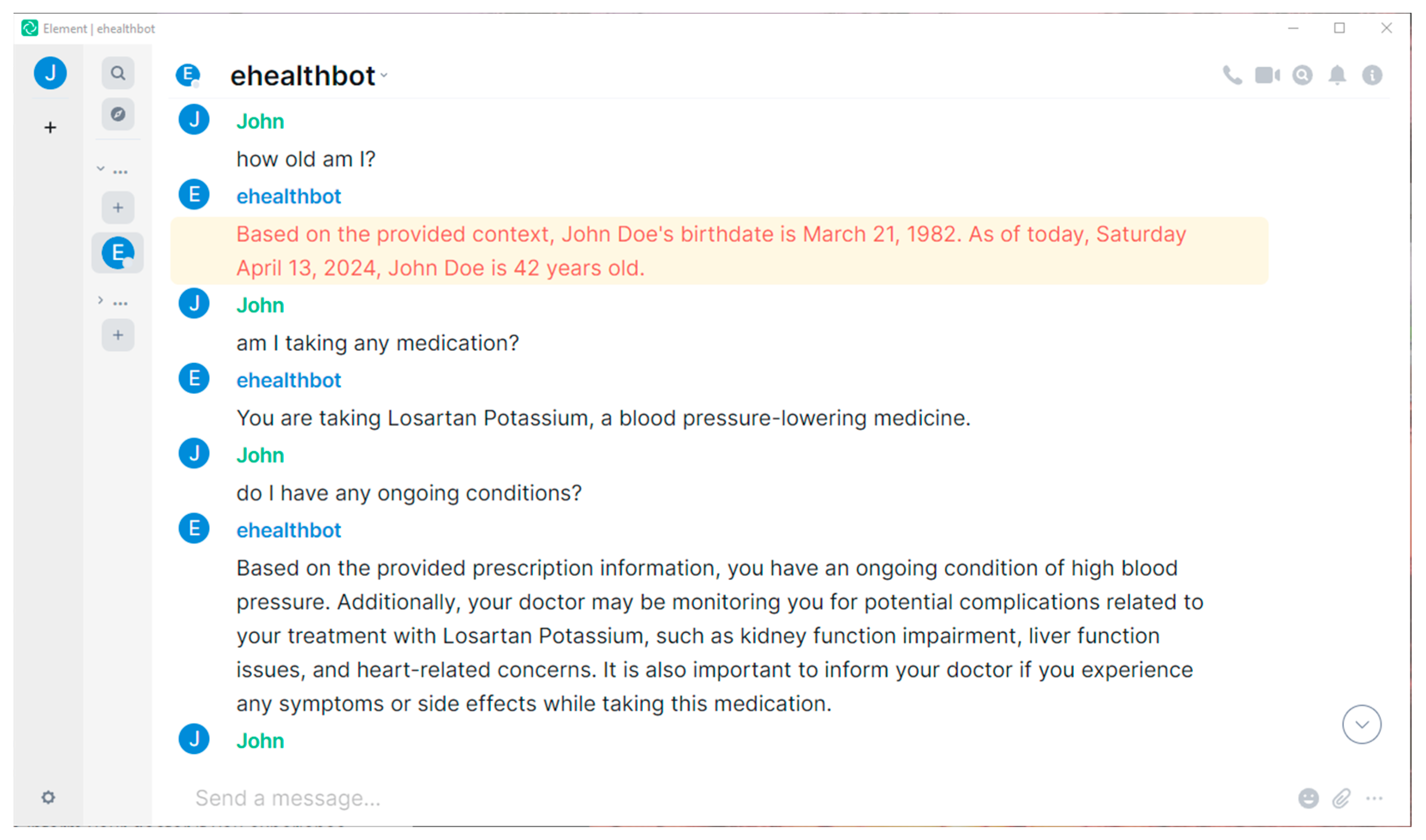
Task: Create a new space with plus
Action: [51, 127]
